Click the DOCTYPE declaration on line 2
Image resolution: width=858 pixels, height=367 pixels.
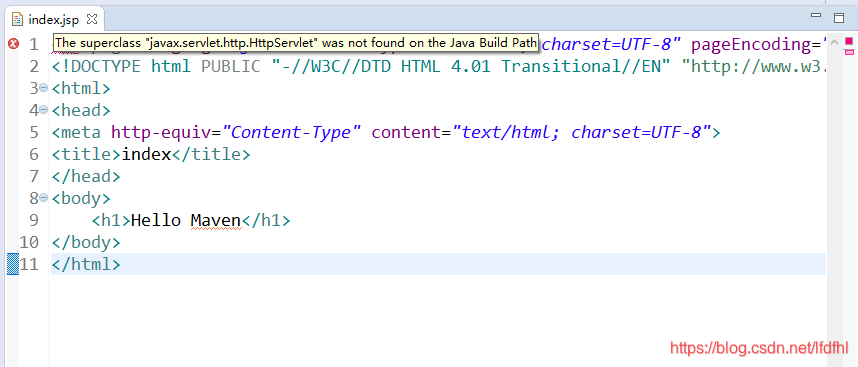439,66
